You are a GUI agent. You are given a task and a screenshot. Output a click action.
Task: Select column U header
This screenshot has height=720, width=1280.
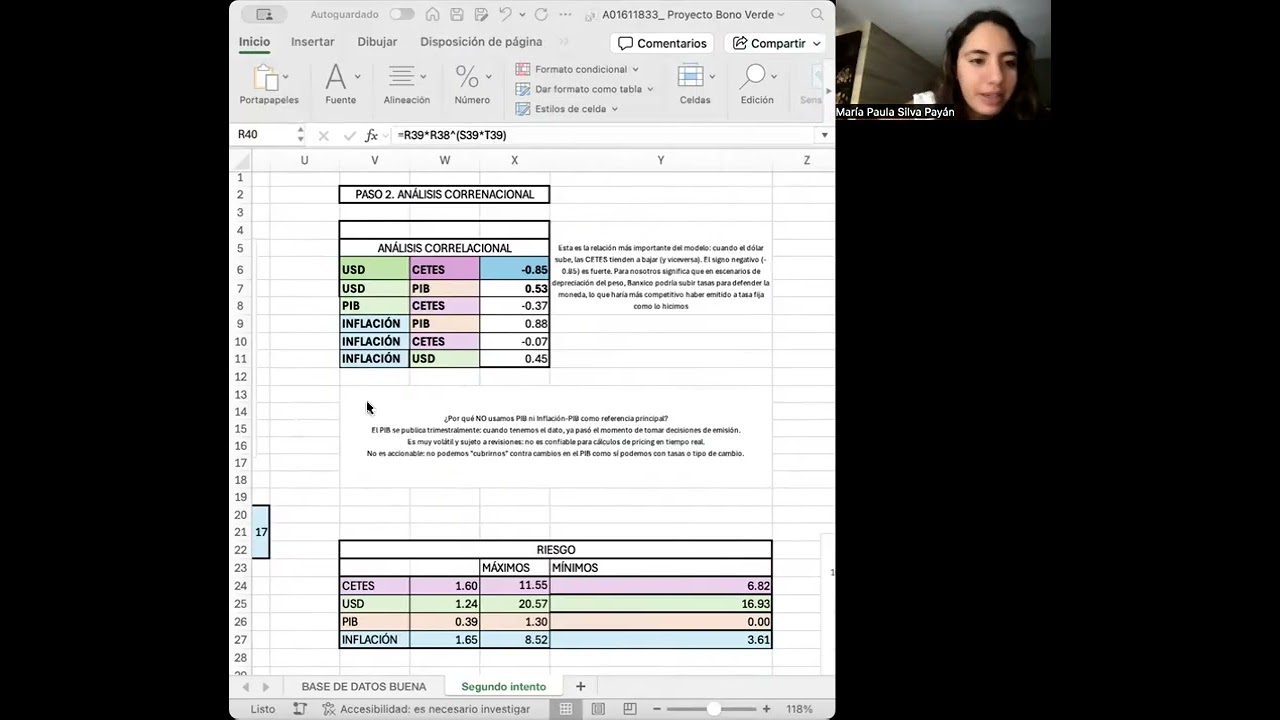tap(304, 160)
